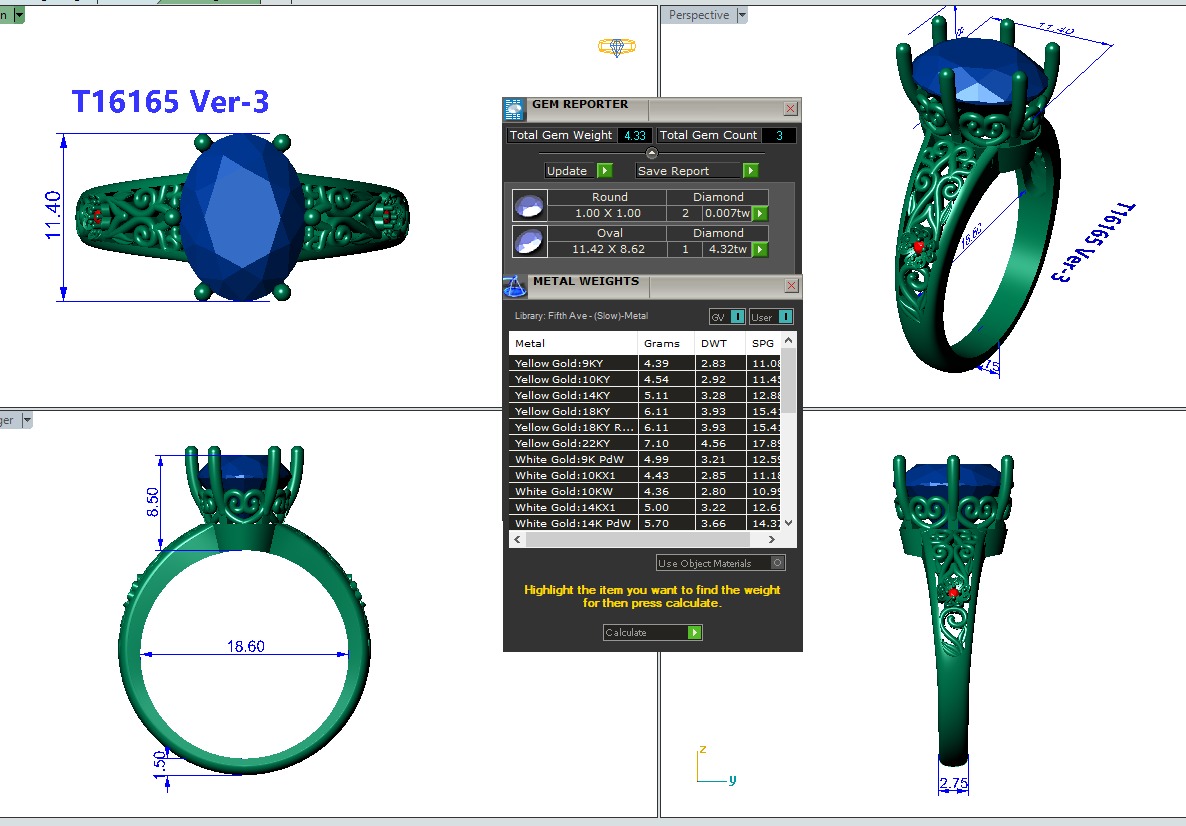Click the T16165 Ver-3 title text
Viewport: 1186px width, 826px height.
tap(170, 101)
